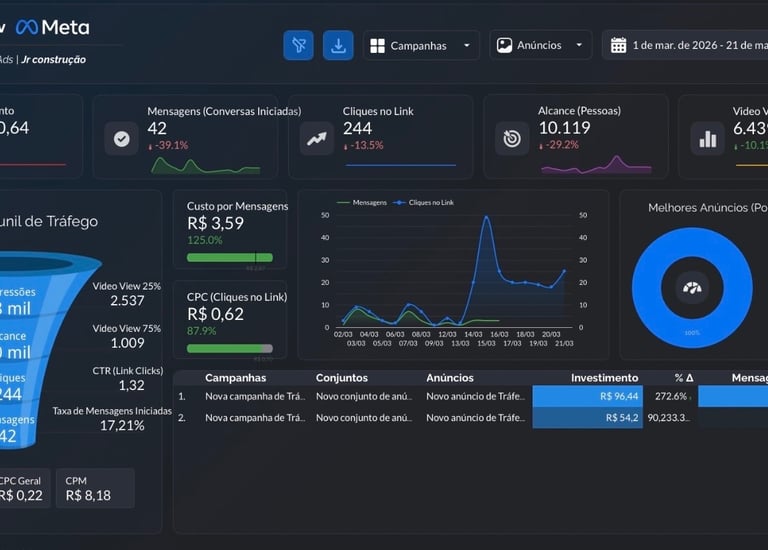Viewport: 768px width, 550px height.
Task: Click the Meta logo
Action: coord(53,27)
